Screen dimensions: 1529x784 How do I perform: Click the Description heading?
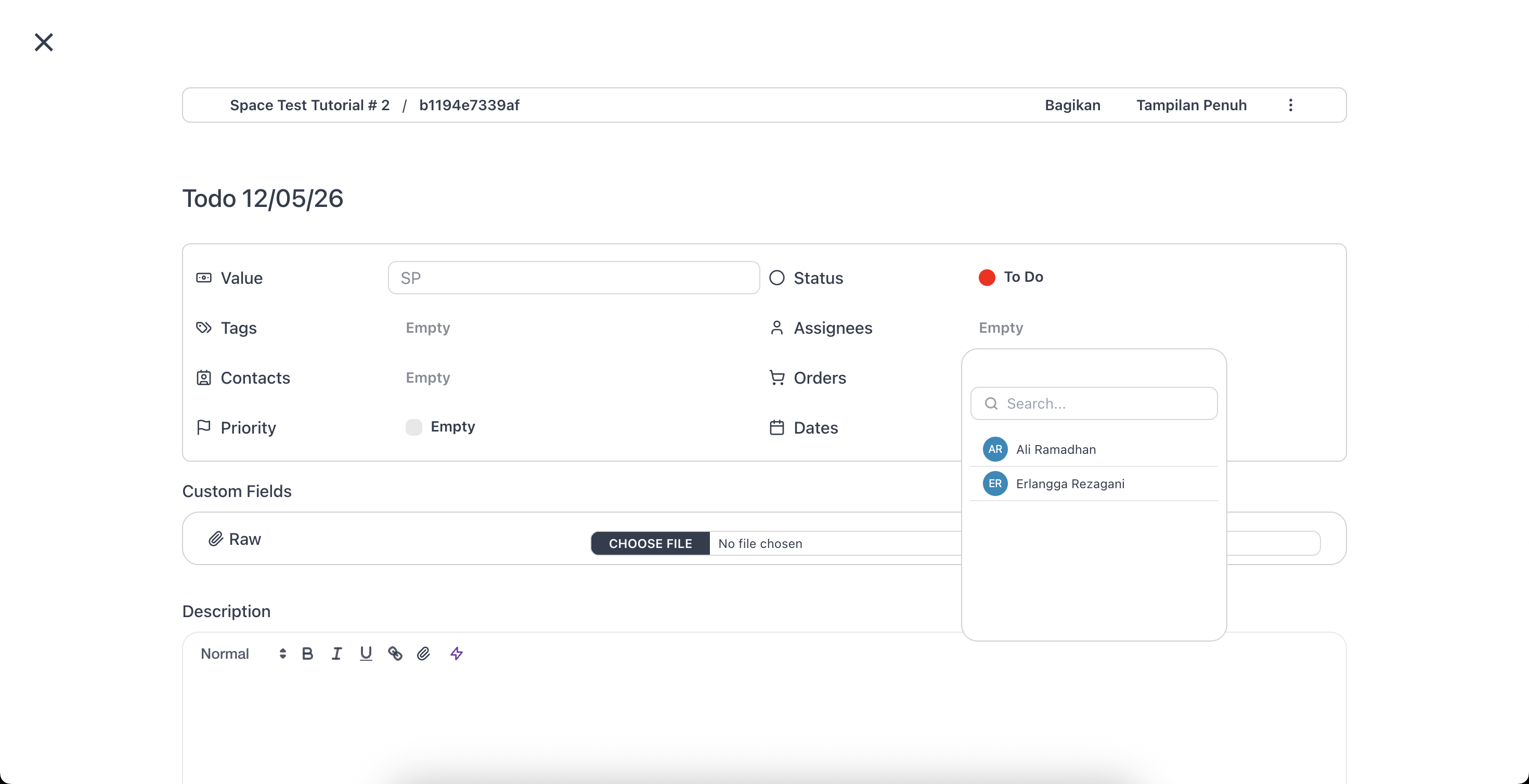pos(226,611)
